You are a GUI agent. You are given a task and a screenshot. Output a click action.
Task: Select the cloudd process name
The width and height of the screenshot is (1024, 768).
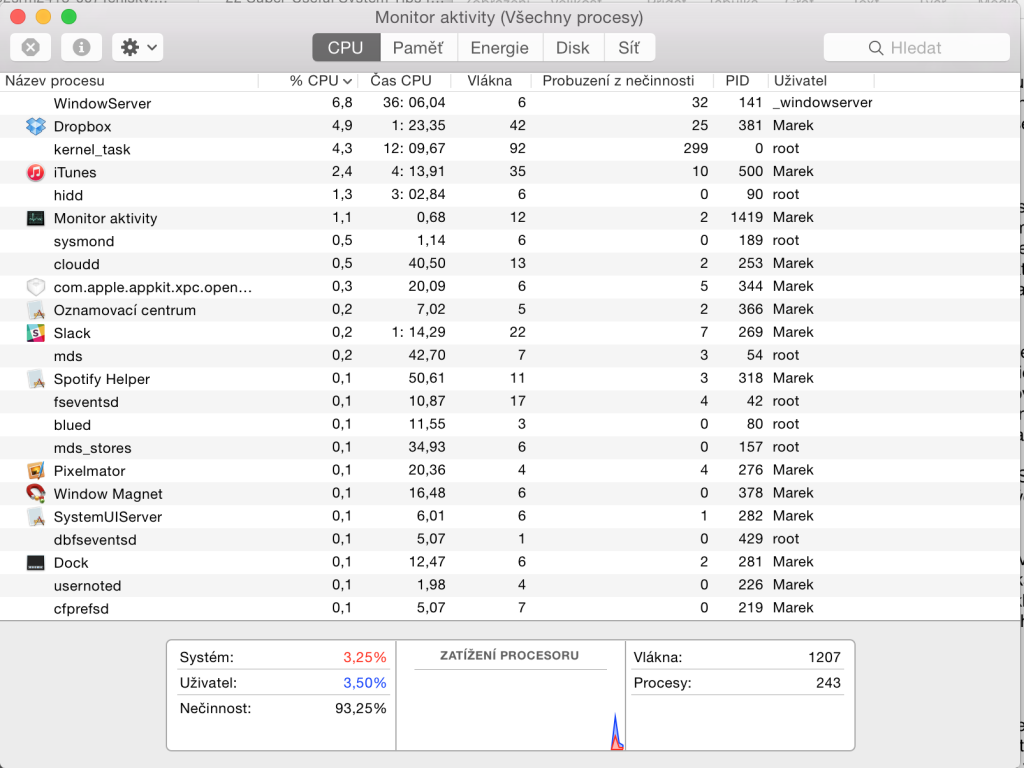(x=76, y=264)
